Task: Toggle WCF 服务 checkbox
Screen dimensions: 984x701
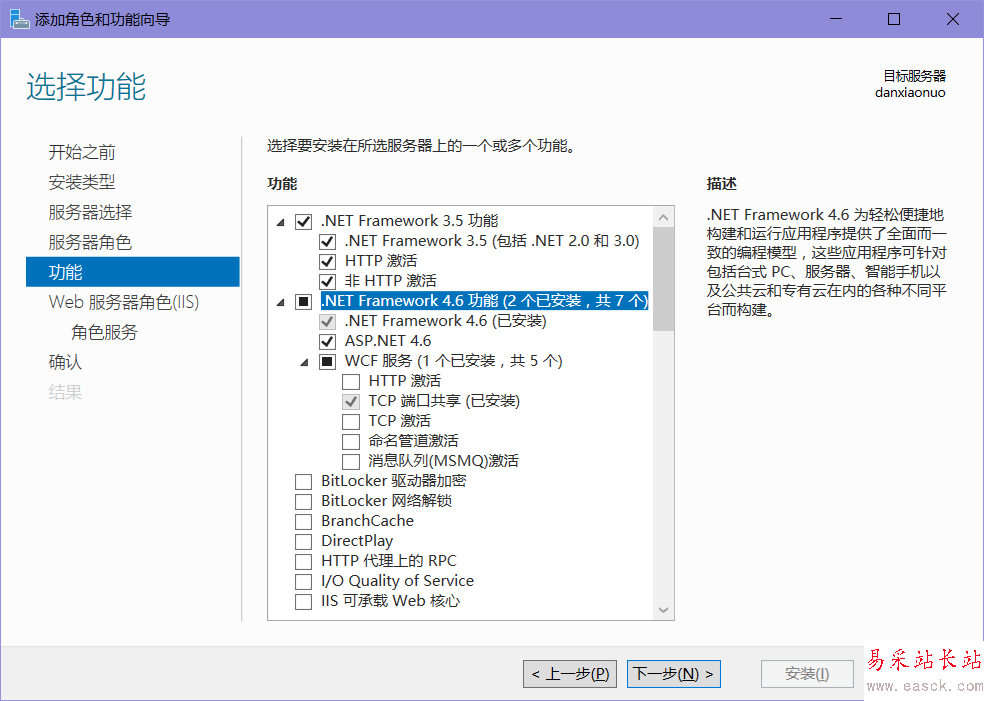Action: pos(328,361)
